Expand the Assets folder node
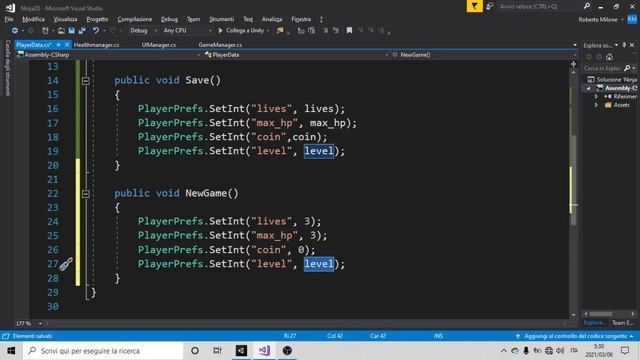 (x=596, y=105)
